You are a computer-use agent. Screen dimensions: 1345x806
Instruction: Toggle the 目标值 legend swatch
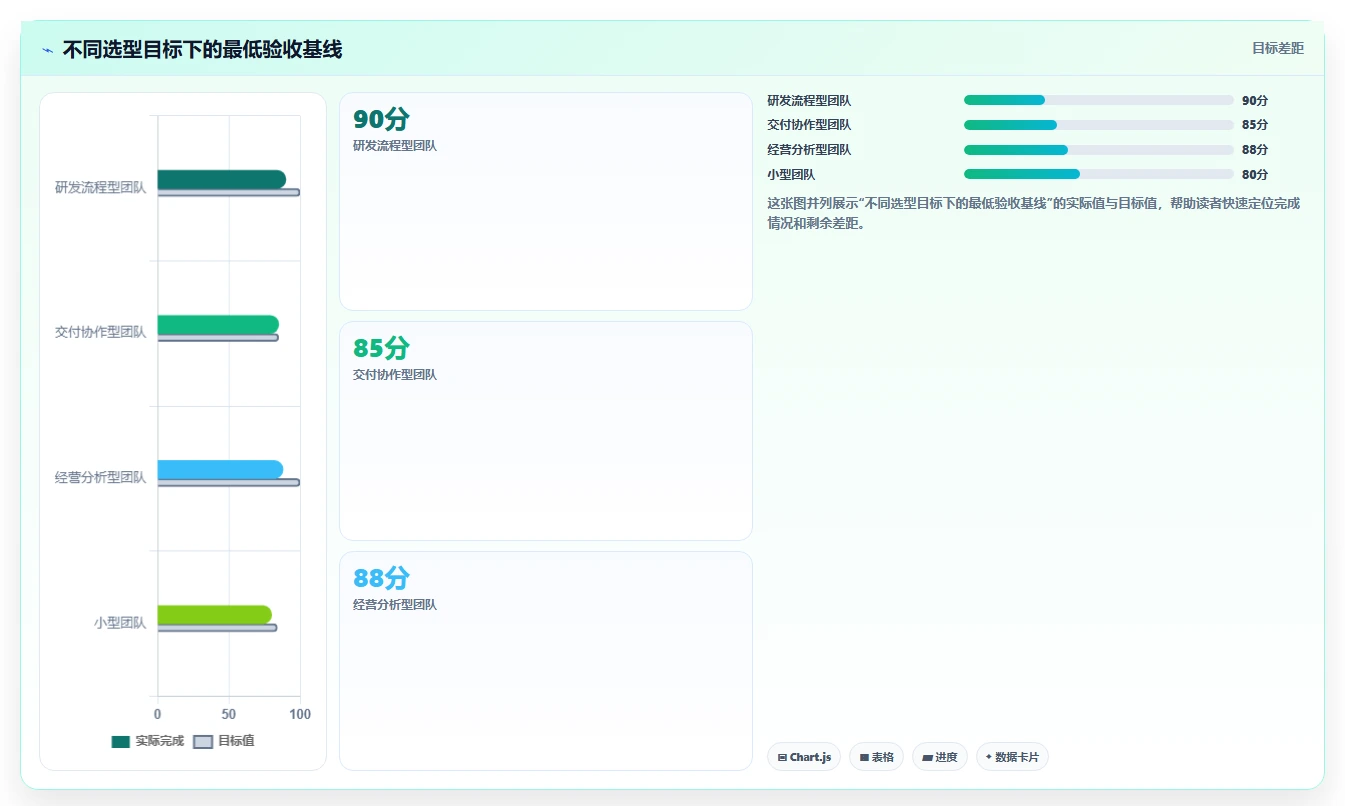203,741
